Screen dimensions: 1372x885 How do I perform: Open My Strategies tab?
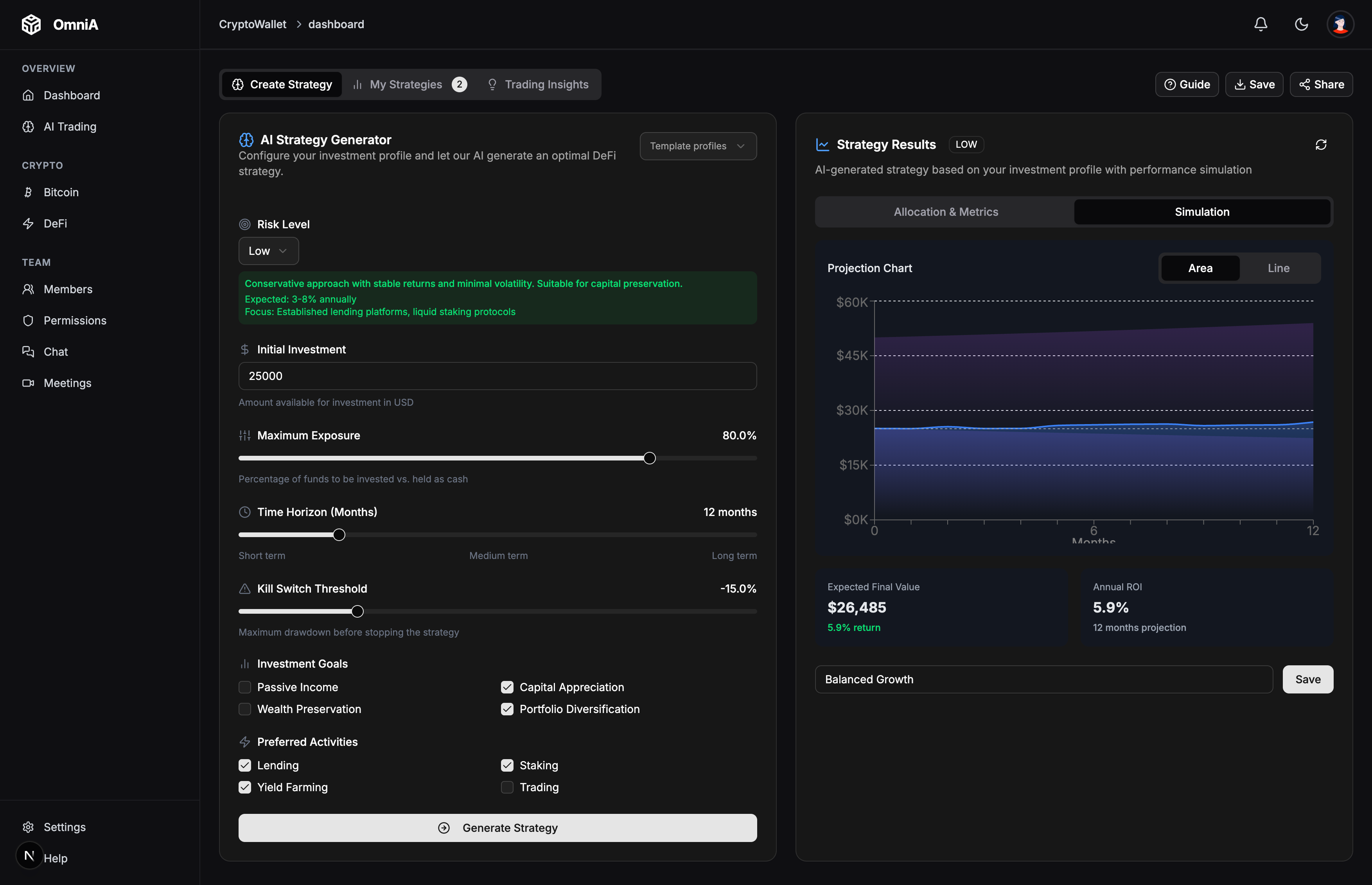click(409, 84)
